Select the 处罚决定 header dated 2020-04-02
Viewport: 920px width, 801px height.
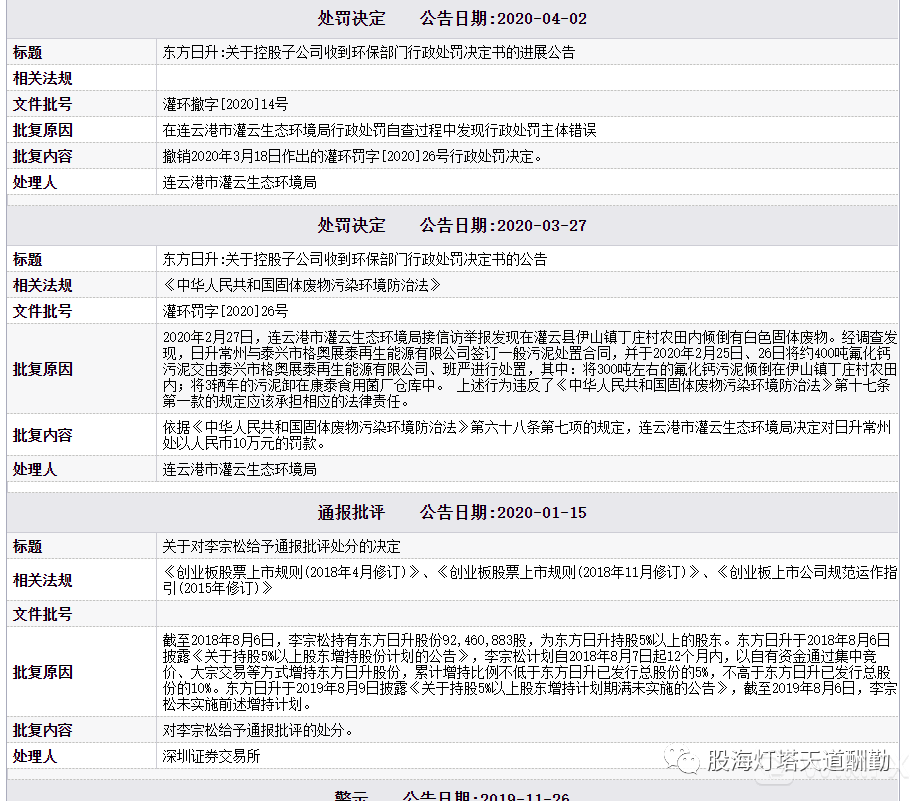click(452, 19)
